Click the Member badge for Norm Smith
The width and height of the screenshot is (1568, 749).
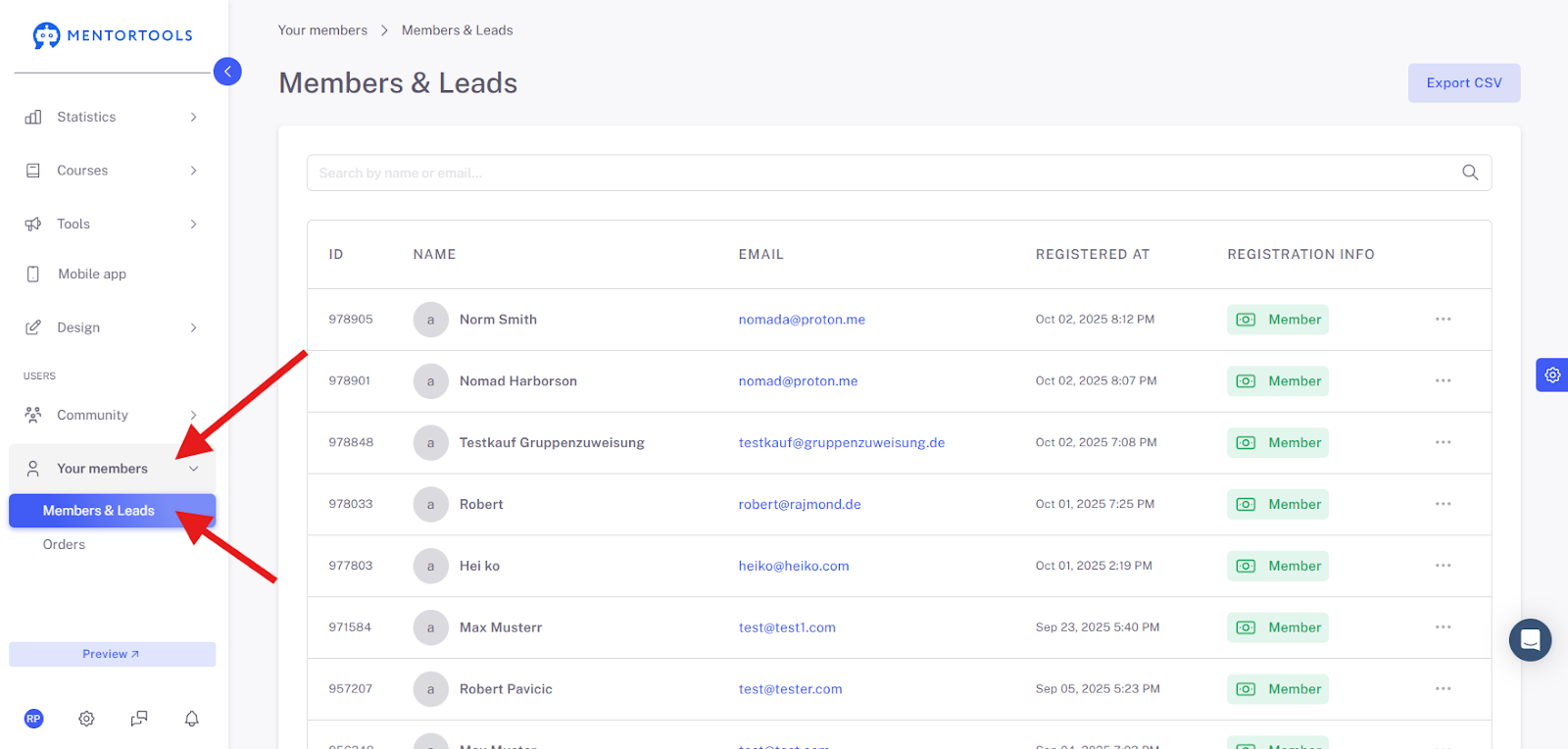pyautogui.click(x=1278, y=320)
